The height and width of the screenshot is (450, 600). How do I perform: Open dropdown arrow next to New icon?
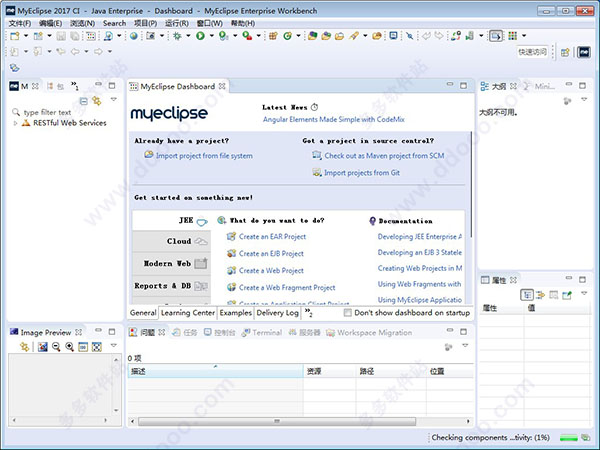coord(26,36)
